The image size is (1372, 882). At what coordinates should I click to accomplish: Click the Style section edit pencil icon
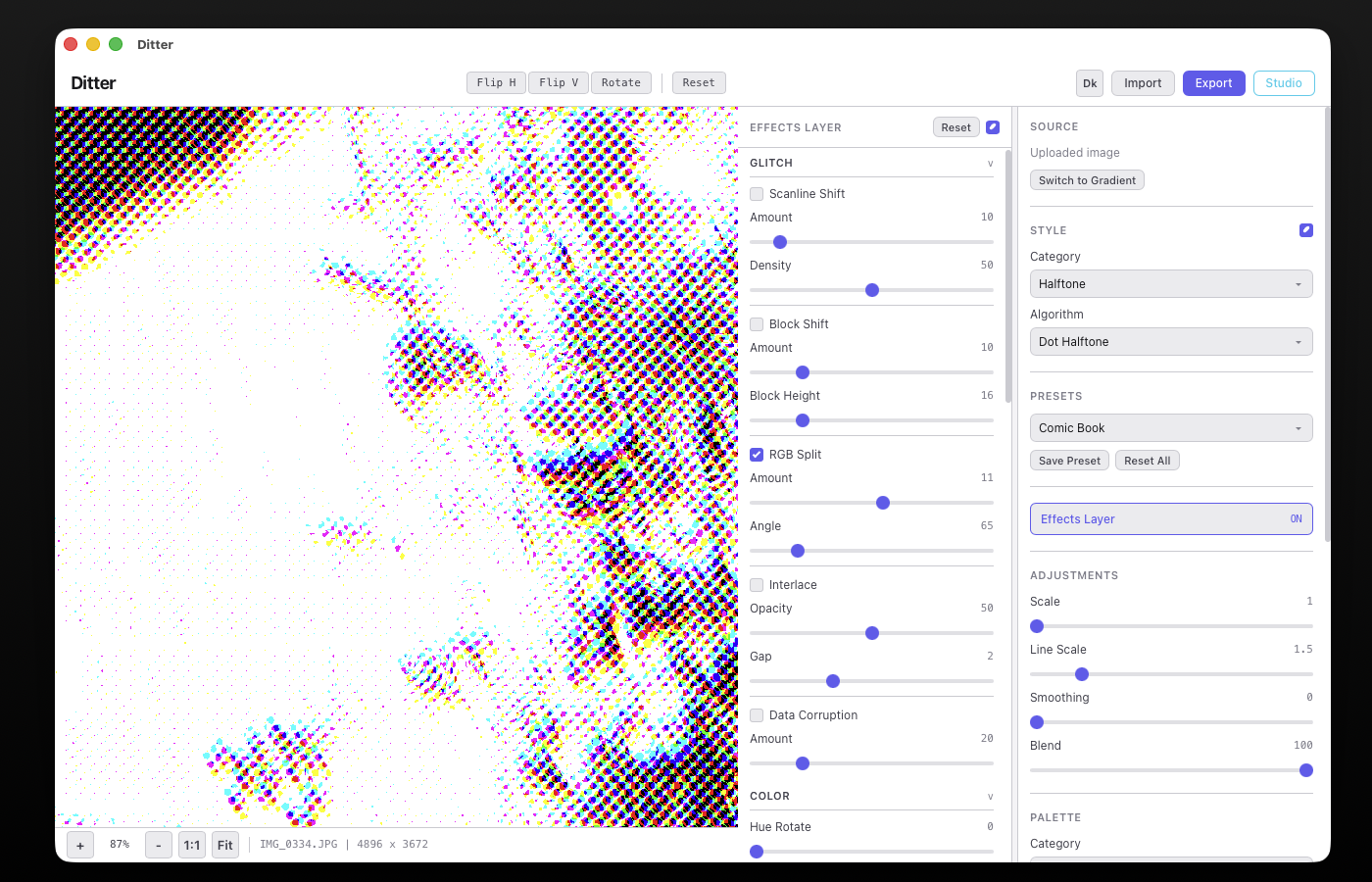[1305, 230]
